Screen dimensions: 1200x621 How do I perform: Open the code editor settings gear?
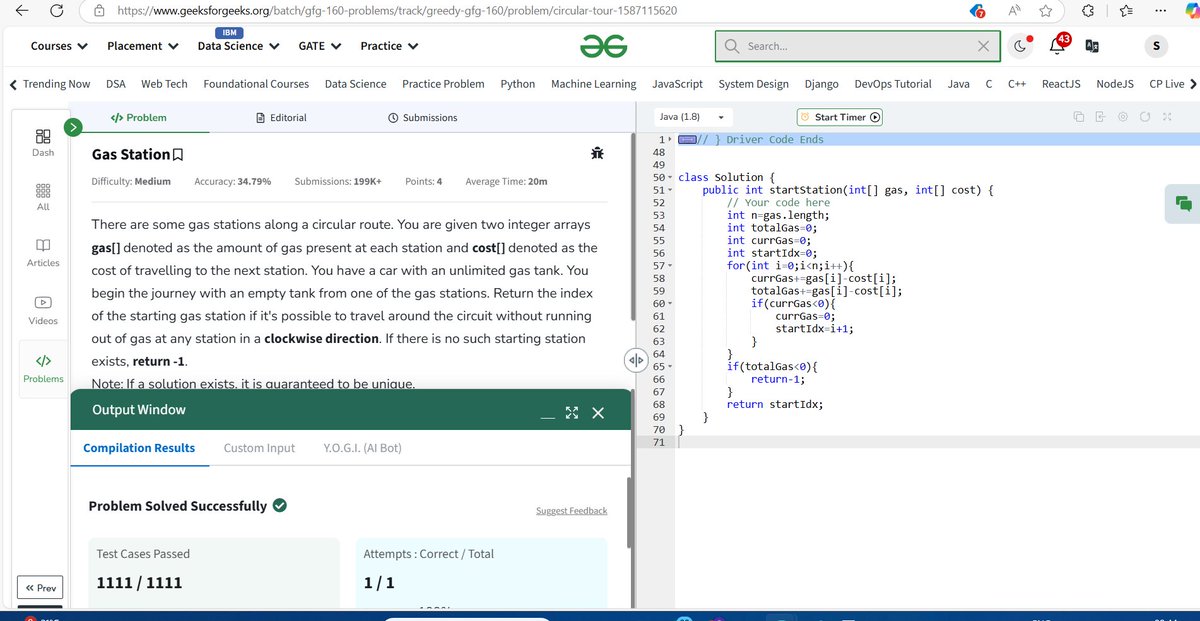pyautogui.click(x=1123, y=117)
